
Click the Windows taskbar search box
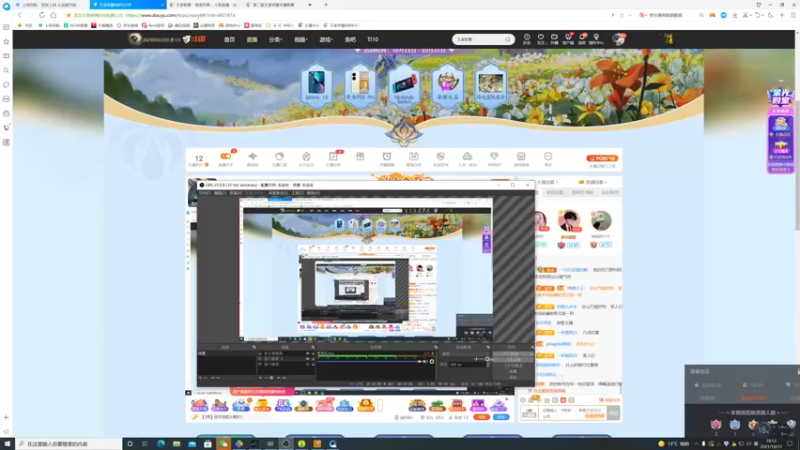(68, 444)
